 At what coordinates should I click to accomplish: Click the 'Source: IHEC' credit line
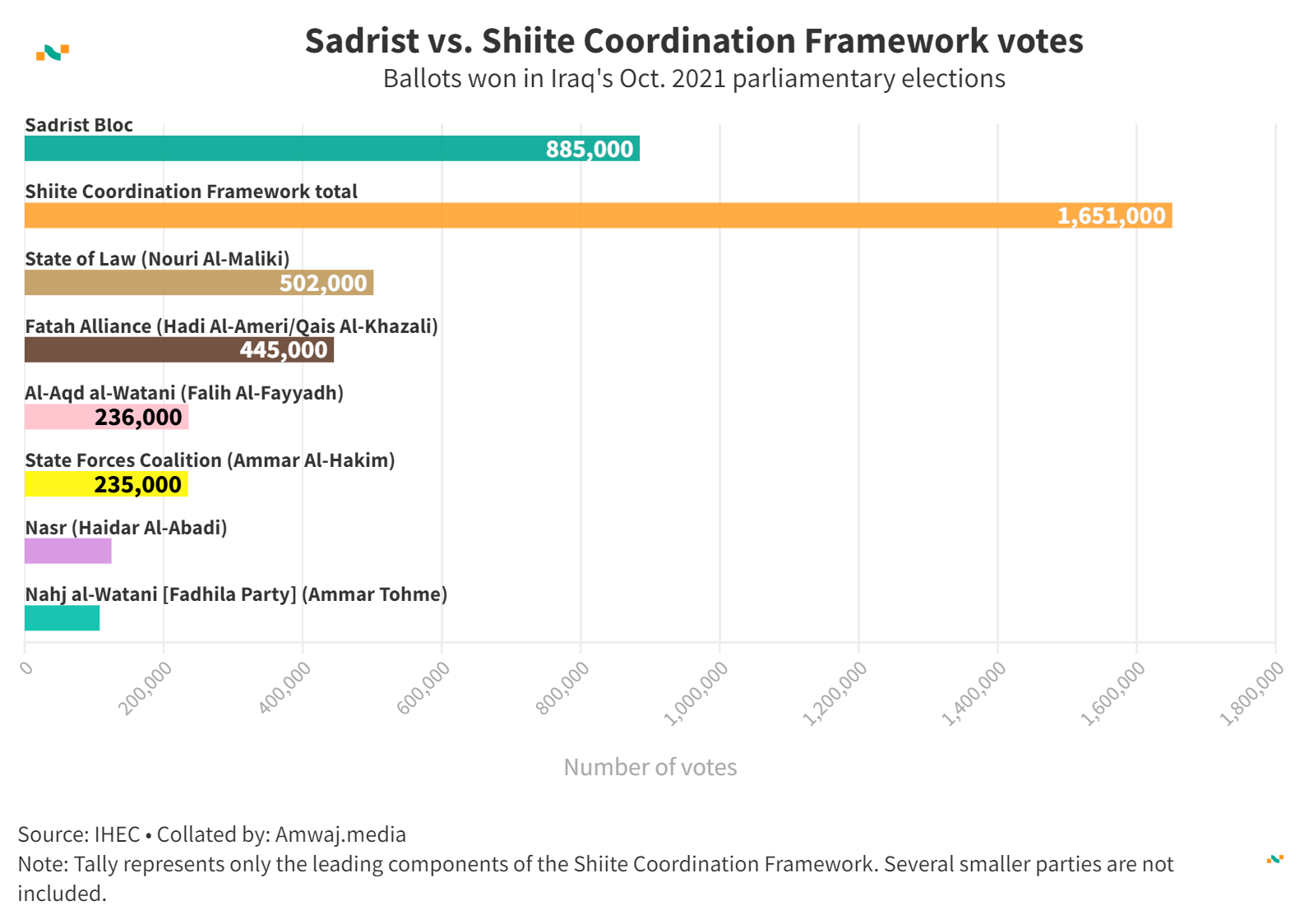[211, 834]
